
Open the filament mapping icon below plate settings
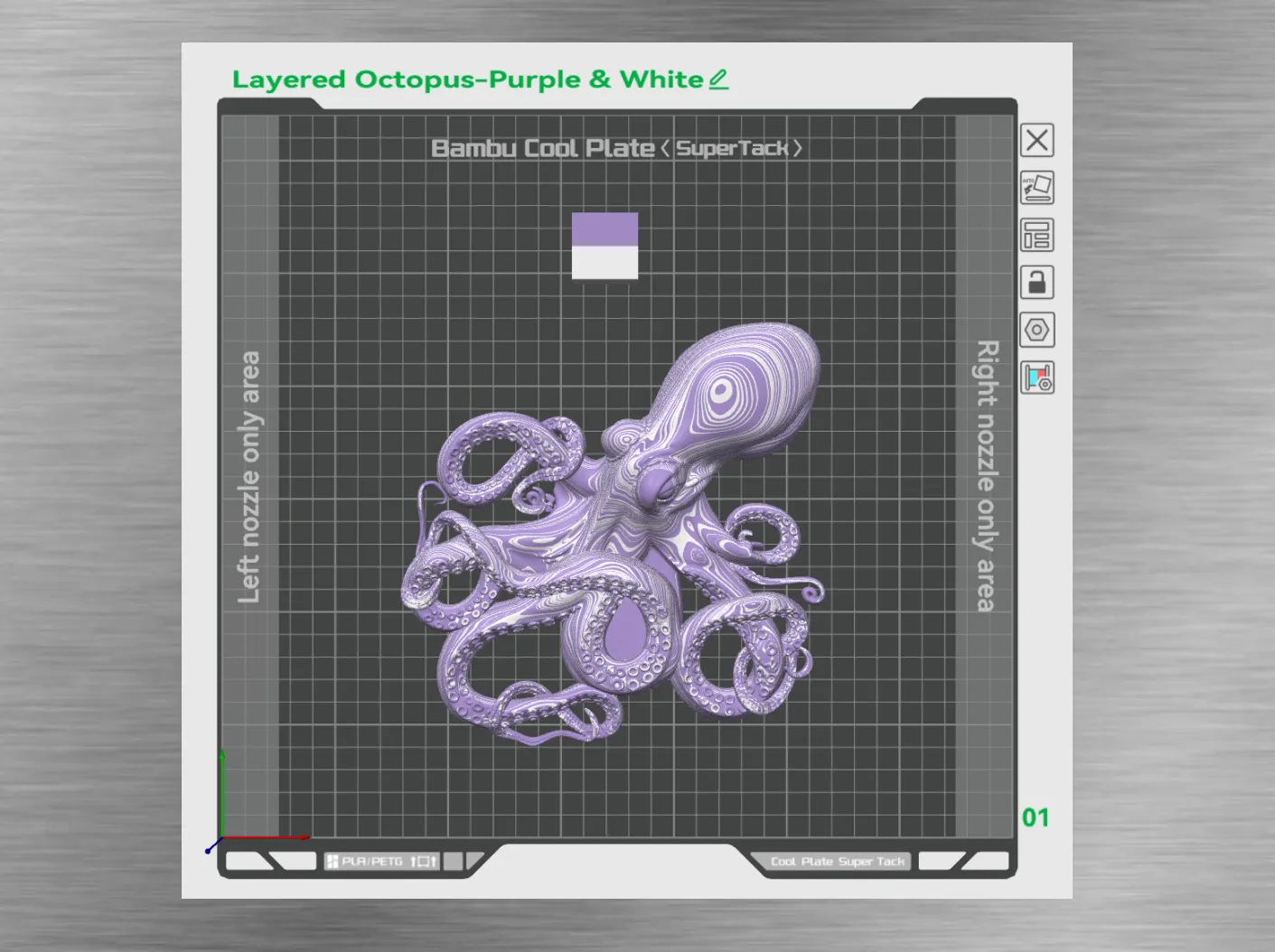[1037, 378]
